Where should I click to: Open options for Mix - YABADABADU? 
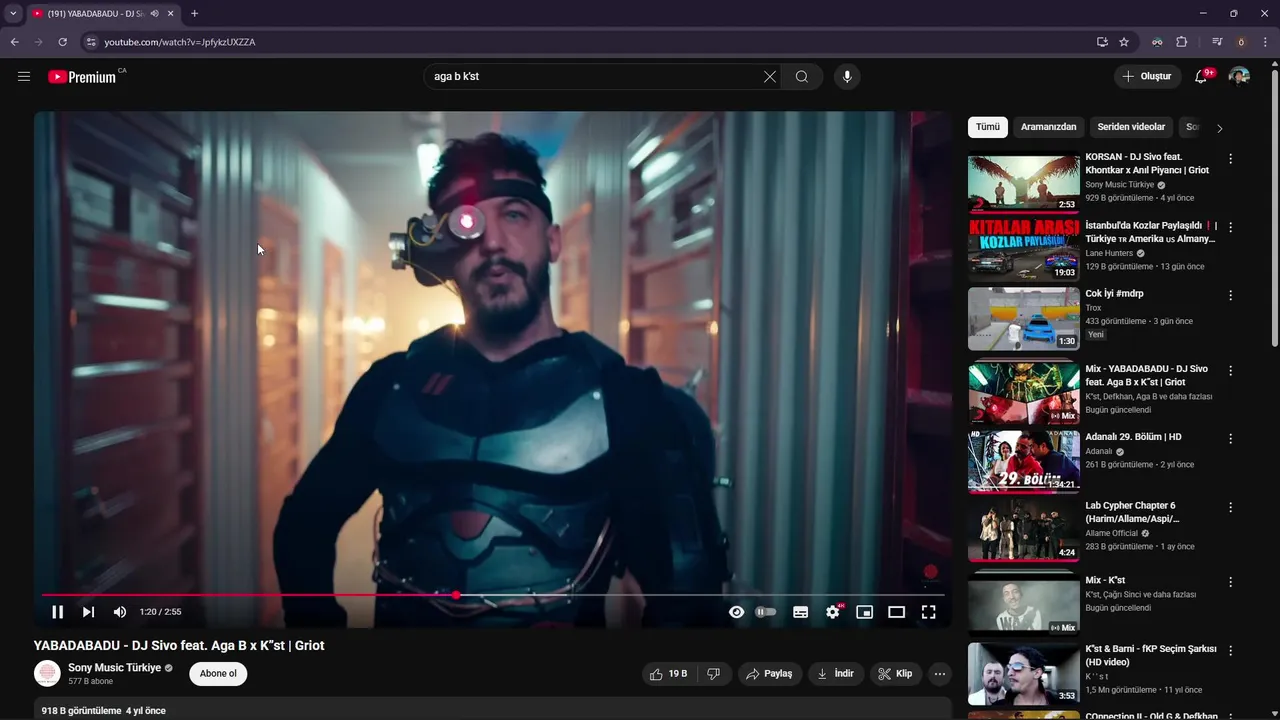pyautogui.click(x=1231, y=371)
